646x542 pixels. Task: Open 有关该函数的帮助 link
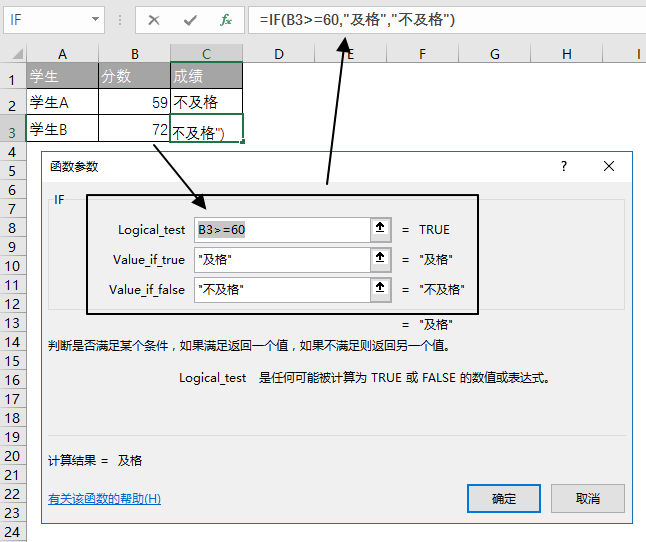[x=104, y=499]
